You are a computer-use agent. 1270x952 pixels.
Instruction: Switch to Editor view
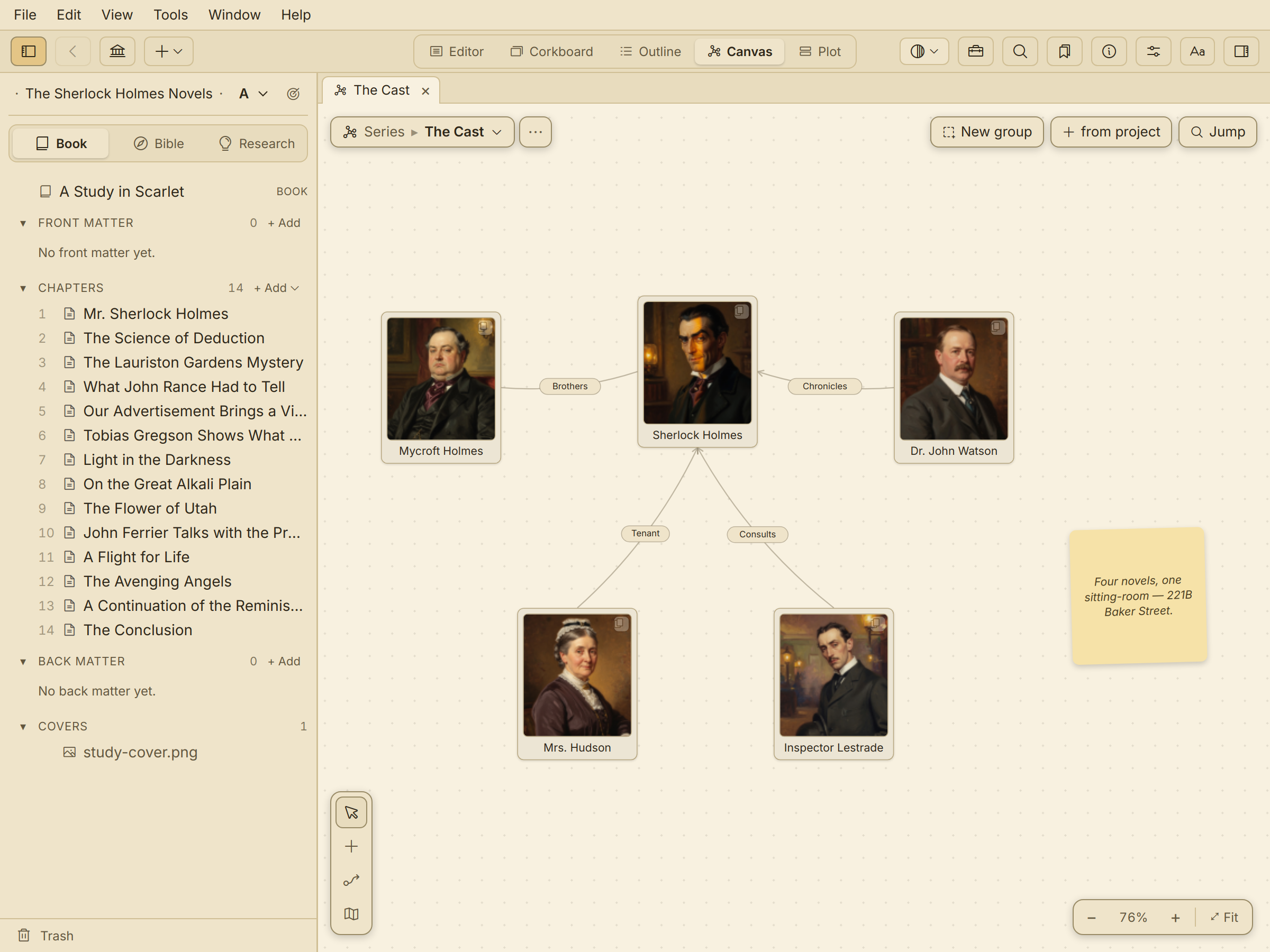(x=457, y=52)
